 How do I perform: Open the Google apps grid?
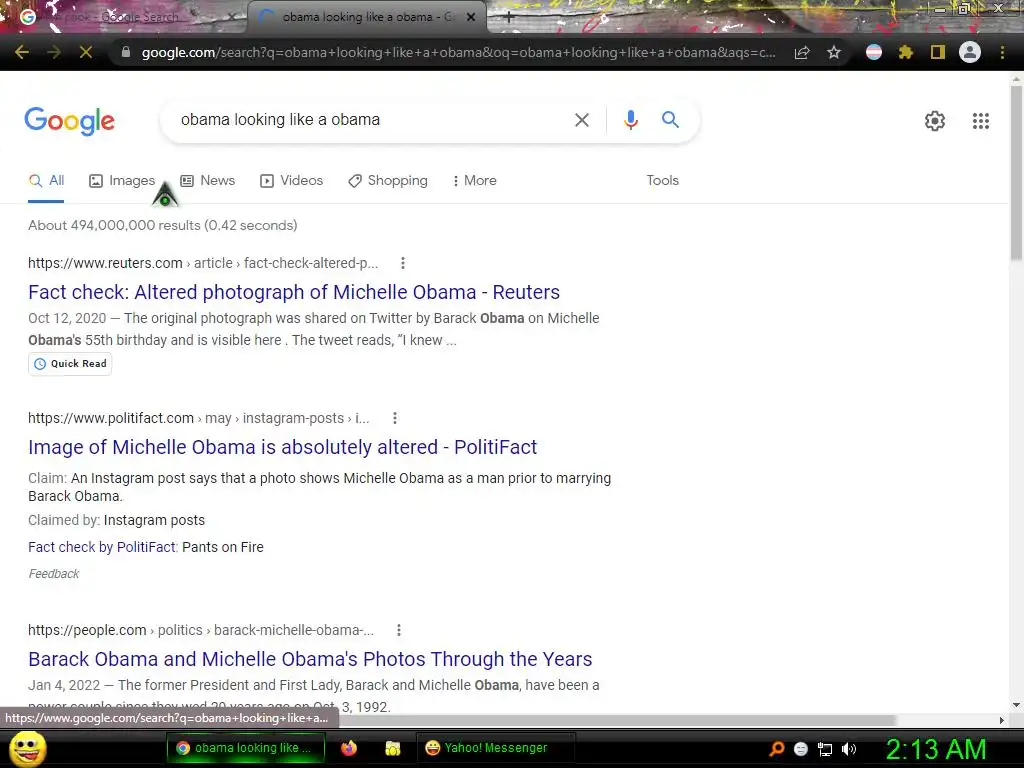click(980, 121)
